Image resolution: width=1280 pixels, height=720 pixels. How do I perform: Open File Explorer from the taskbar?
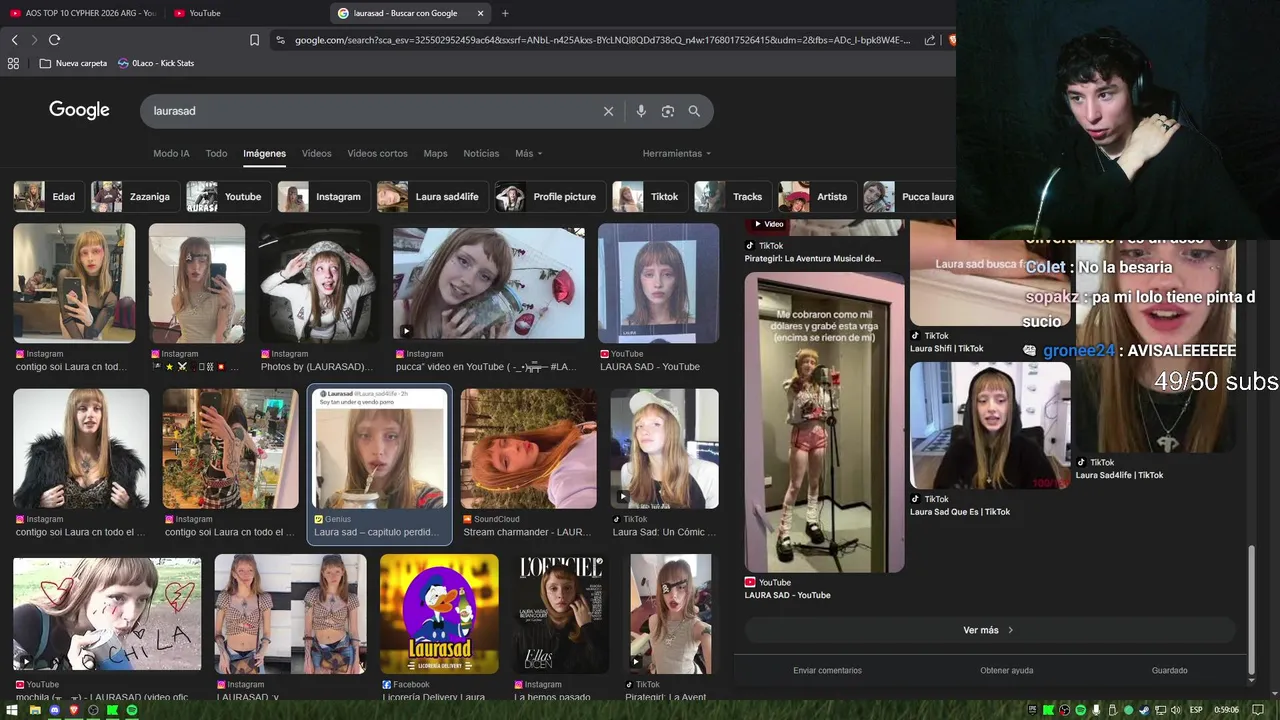pos(35,710)
